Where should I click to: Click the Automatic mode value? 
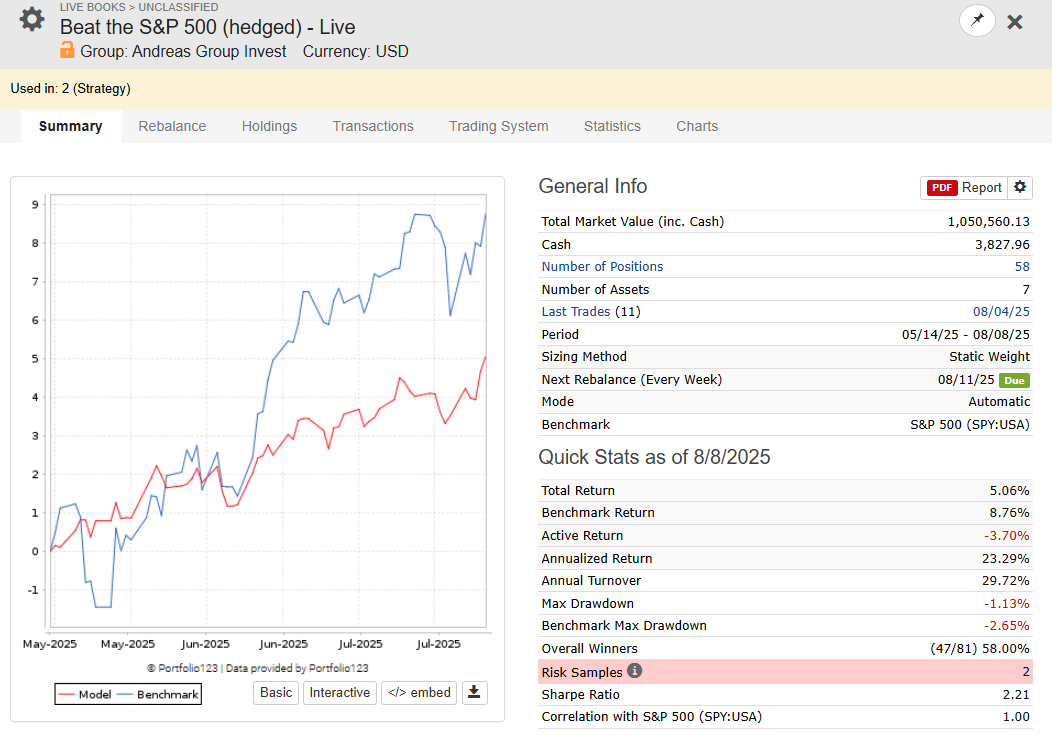pyautogui.click(x=999, y=402)
